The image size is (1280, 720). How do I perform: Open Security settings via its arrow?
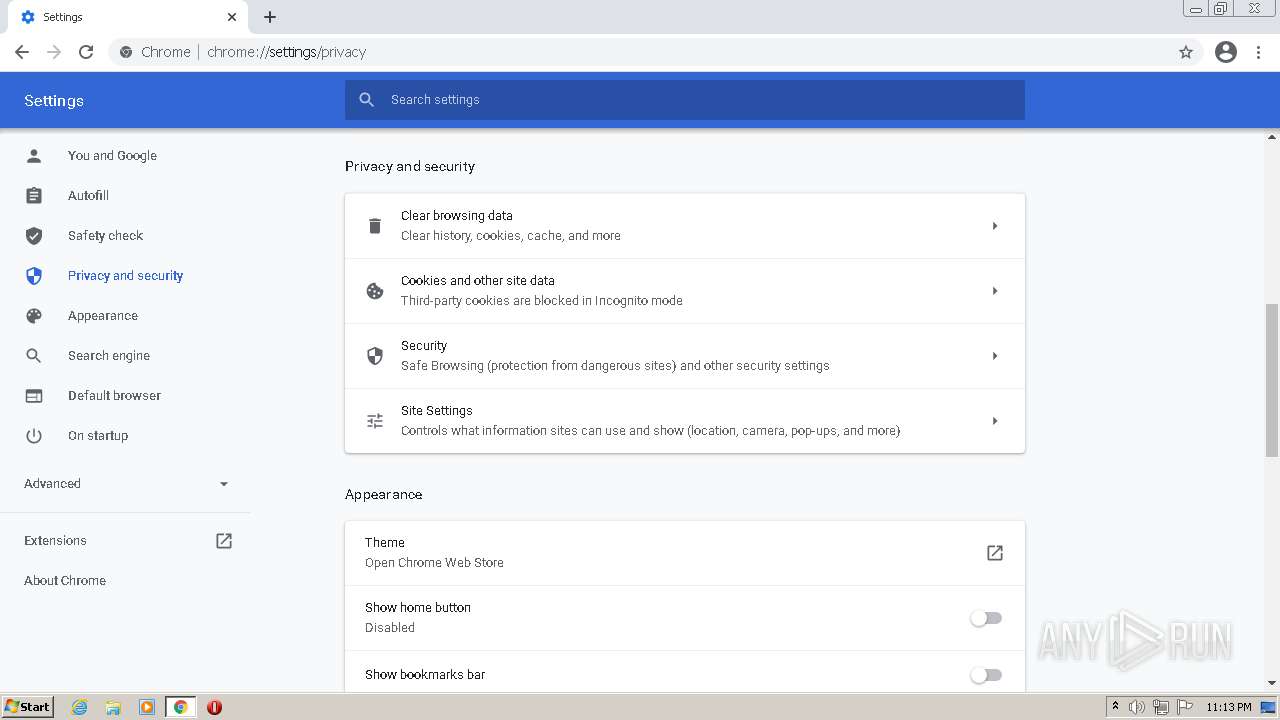(x=995, y=356)
